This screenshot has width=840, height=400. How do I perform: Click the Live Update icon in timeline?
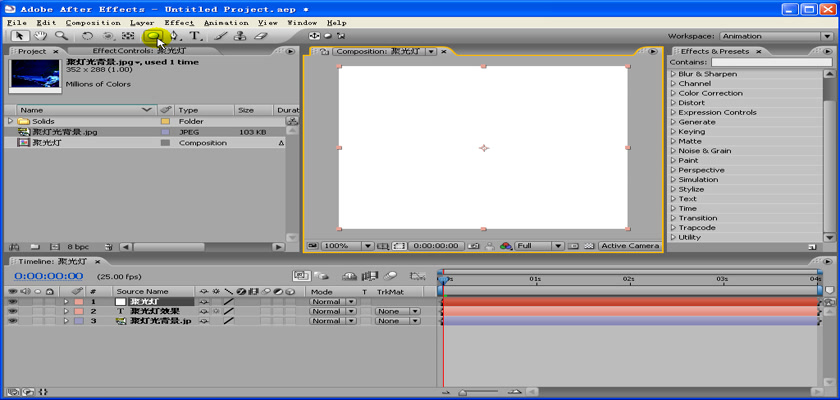coord(302,276)
